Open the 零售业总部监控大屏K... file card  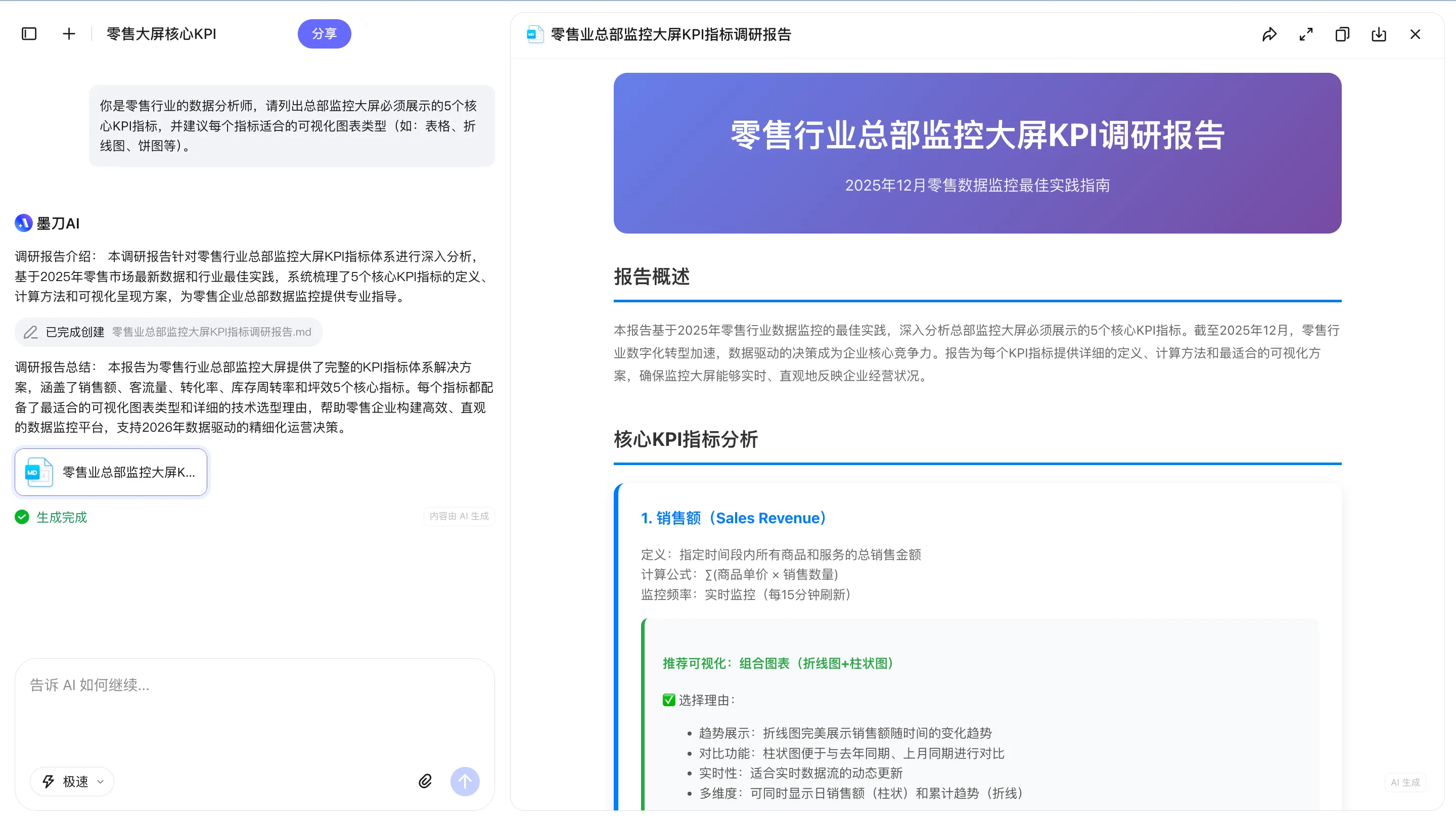(111, 472)
